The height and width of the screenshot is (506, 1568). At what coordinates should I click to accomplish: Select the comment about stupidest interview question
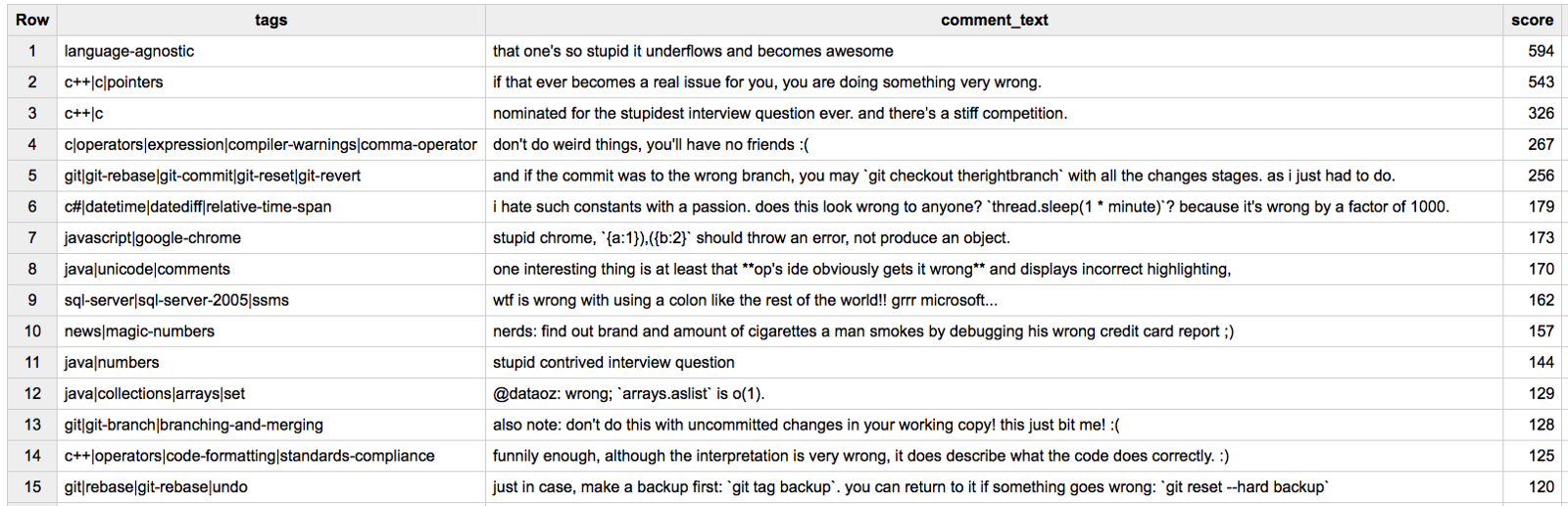[x=780, y=114]
